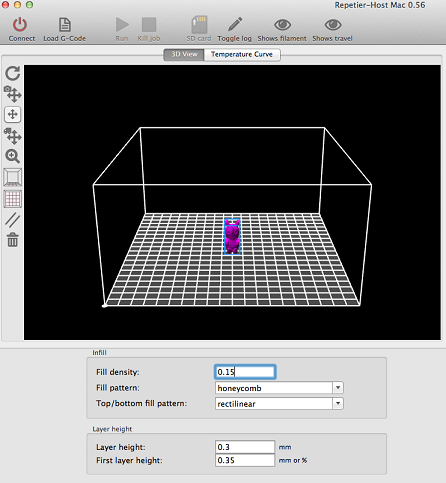This screenshot has width=446, height=483.
Task: Toggle Shows filament eye icon
Action: point(282,25)
